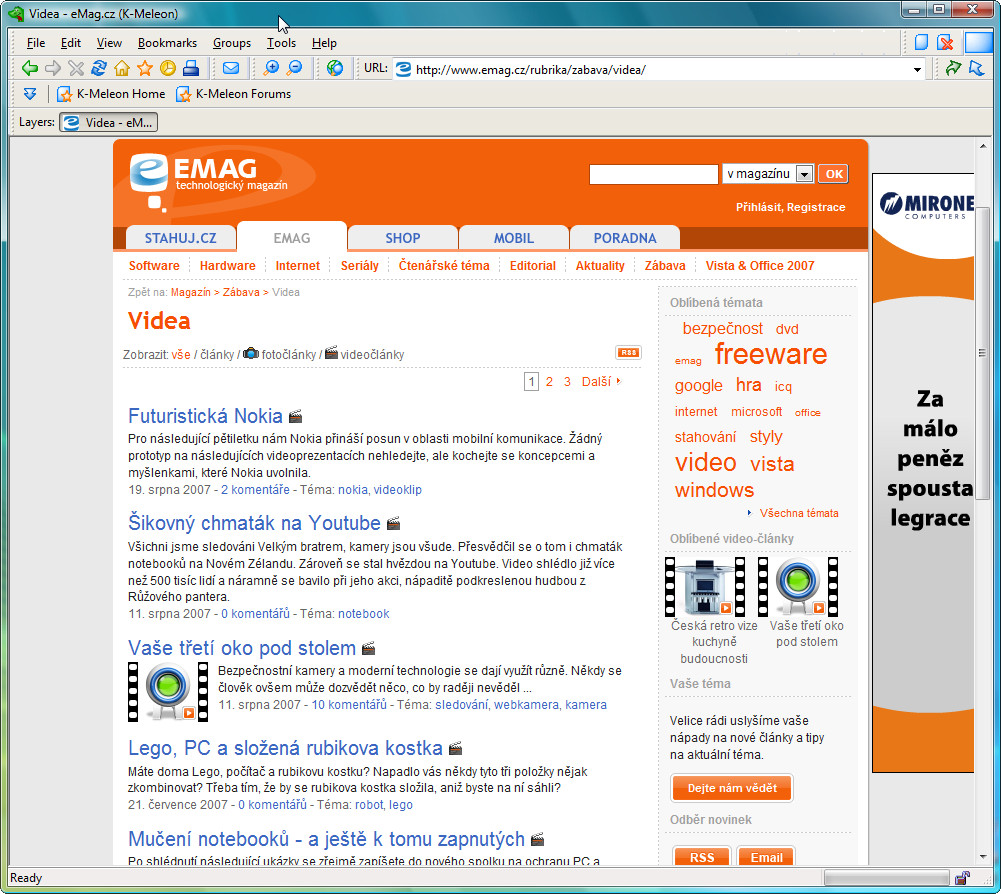Select the 'Videa - eM...' layer tab
This screenshot has width=1001, height=894.
click(x=109, y=122)
